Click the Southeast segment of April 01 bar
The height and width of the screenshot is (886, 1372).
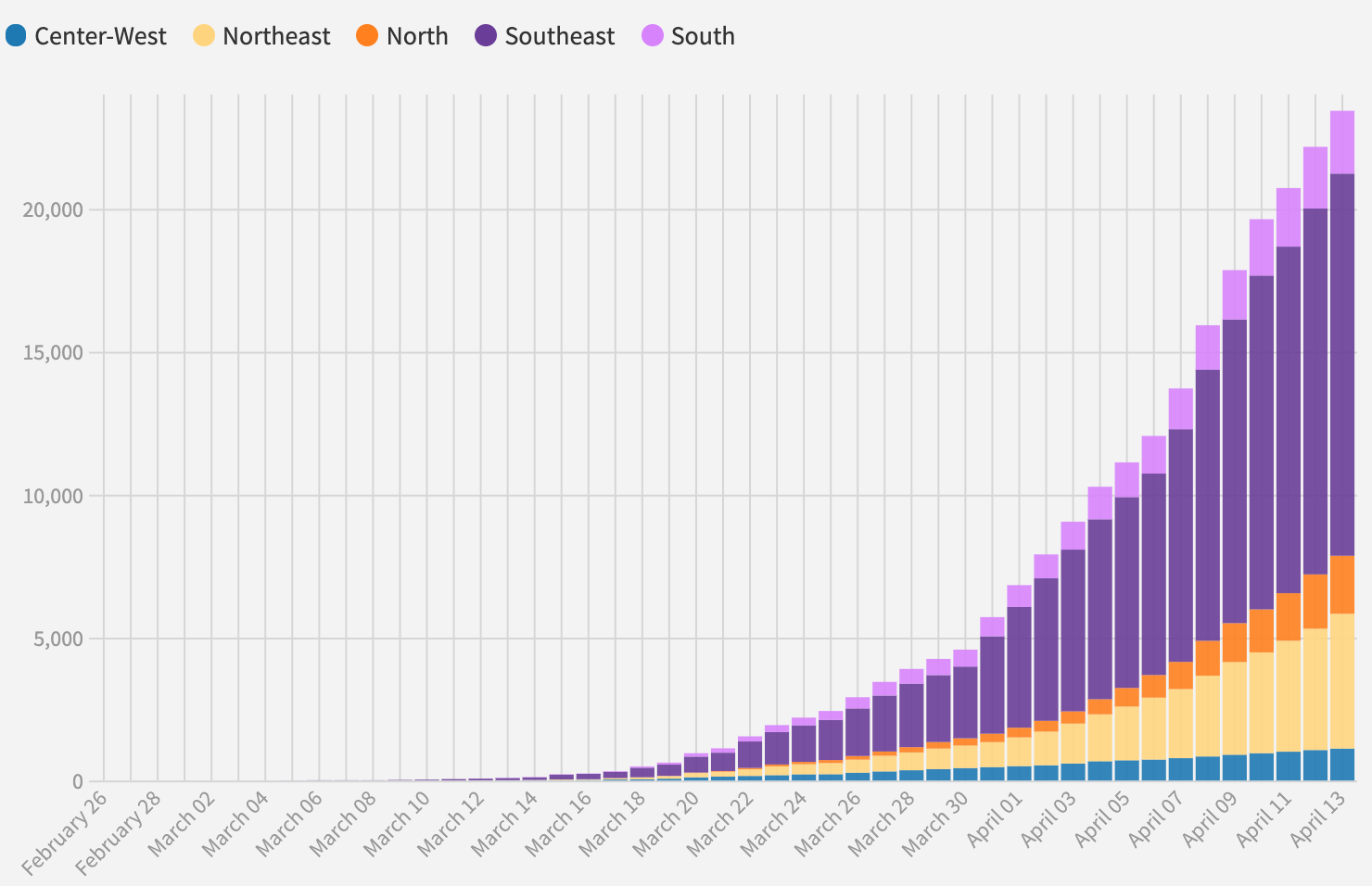(x=1019, y=667)
